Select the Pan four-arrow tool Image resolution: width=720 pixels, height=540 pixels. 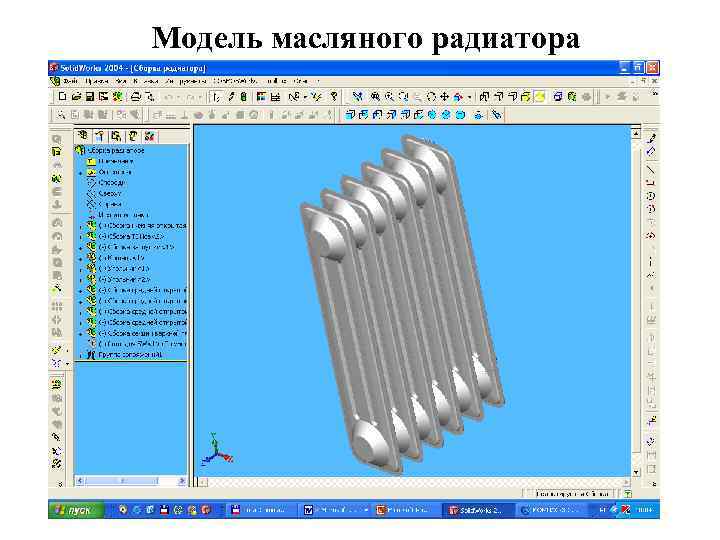pyautogui.click(x=444, y=97)
